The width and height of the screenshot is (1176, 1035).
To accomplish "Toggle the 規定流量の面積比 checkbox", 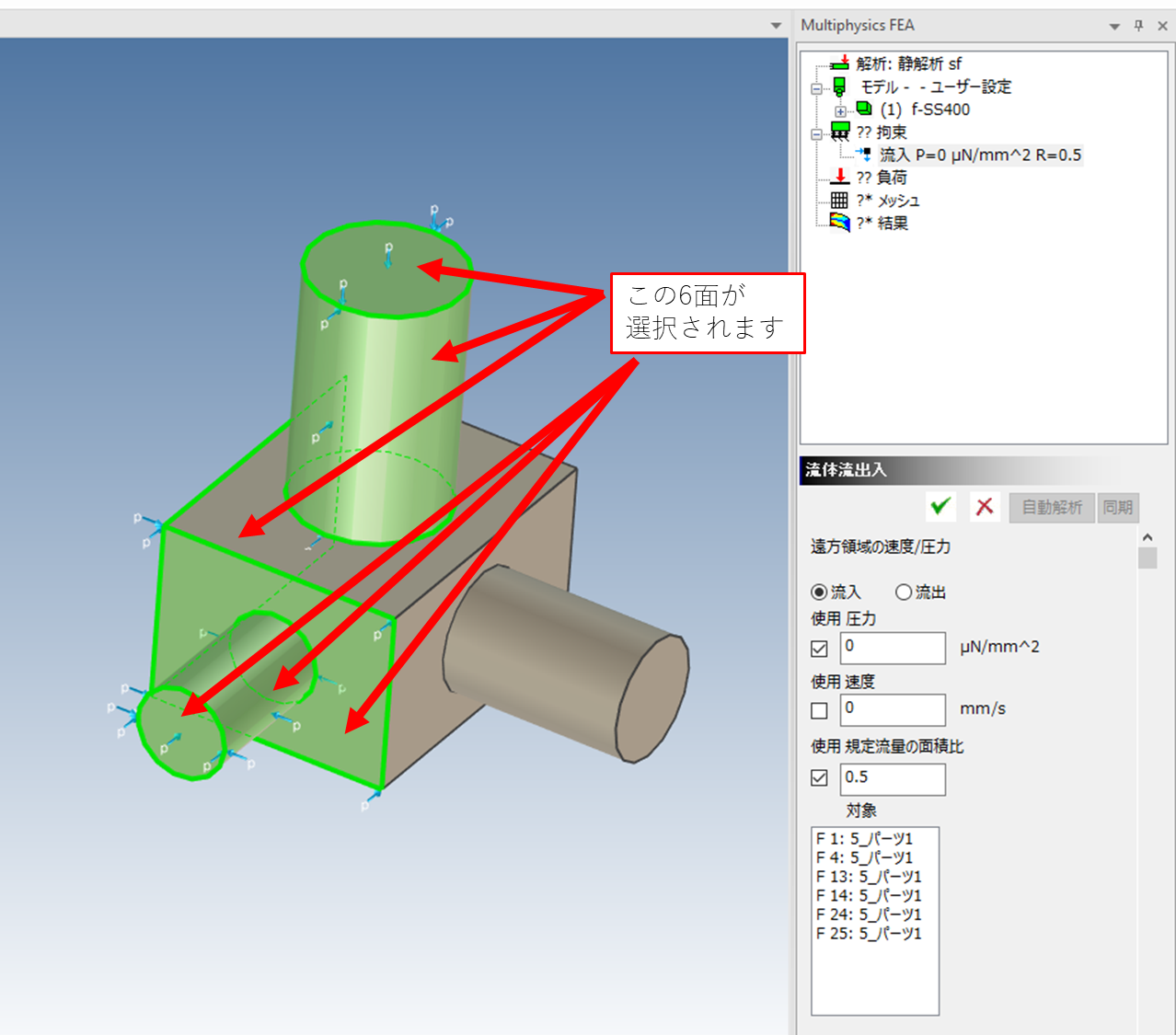I will (x=819, y=777).
